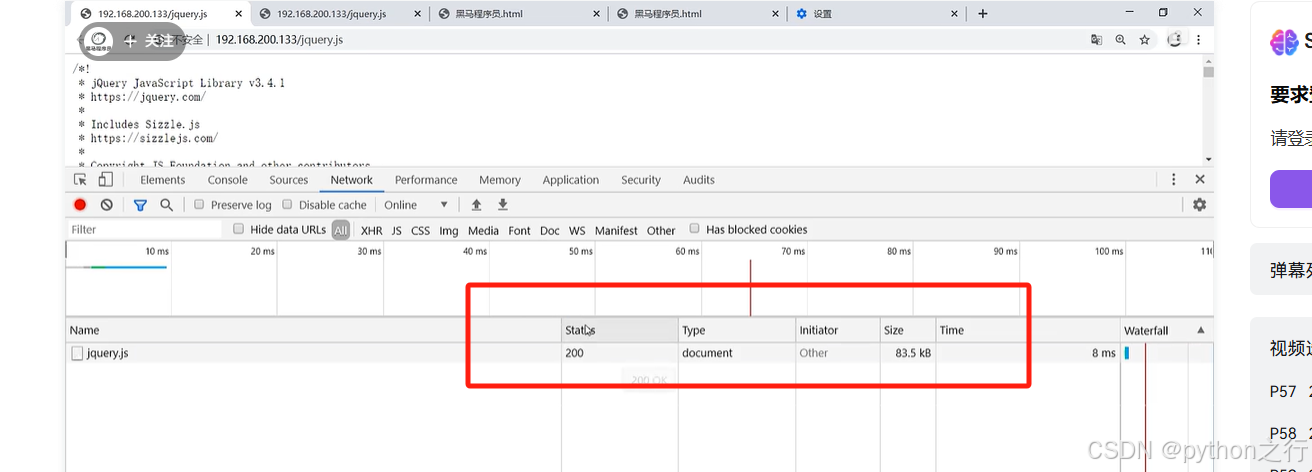Sort by the Initiator column header
This screenshot has width=1312, height=472.
click(x=838, y=330)
